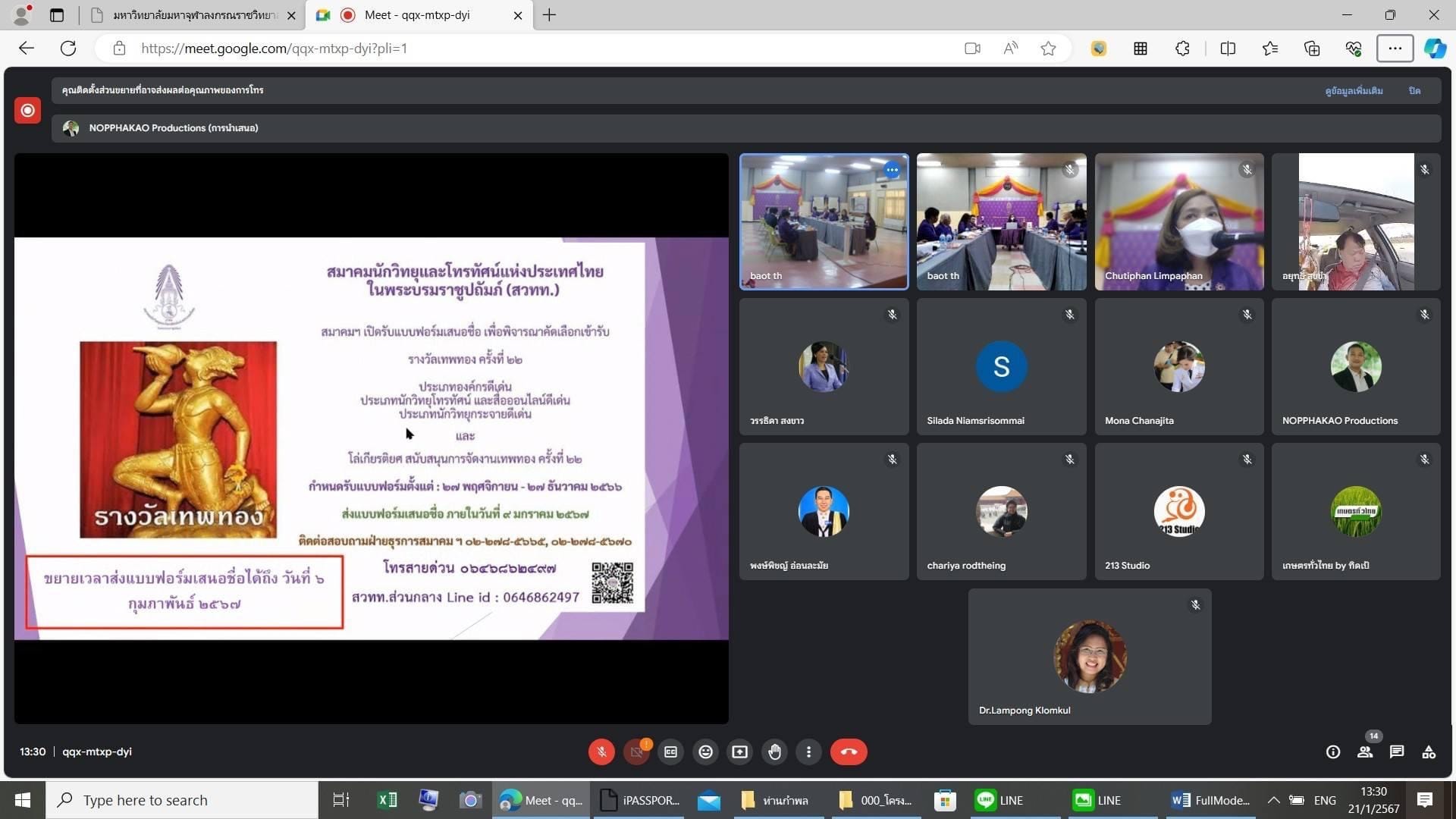This screenshot has height=819, width=1456.
Task: Open the tab actions menu icon
Action: coord(57,15)
